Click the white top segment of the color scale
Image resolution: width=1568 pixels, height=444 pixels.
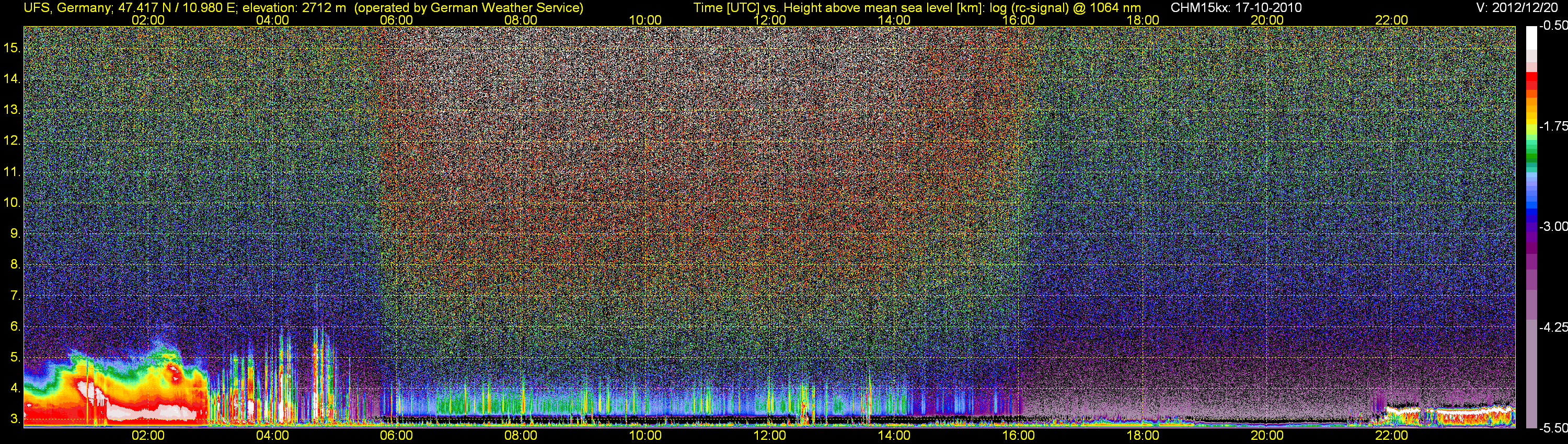click(x=1531, y=38)
